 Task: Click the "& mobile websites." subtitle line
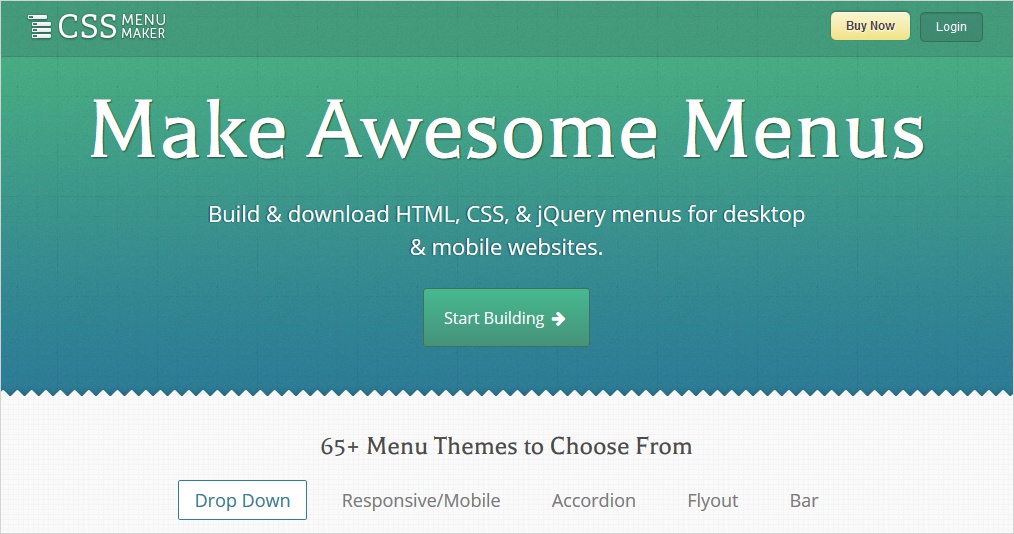506,247
